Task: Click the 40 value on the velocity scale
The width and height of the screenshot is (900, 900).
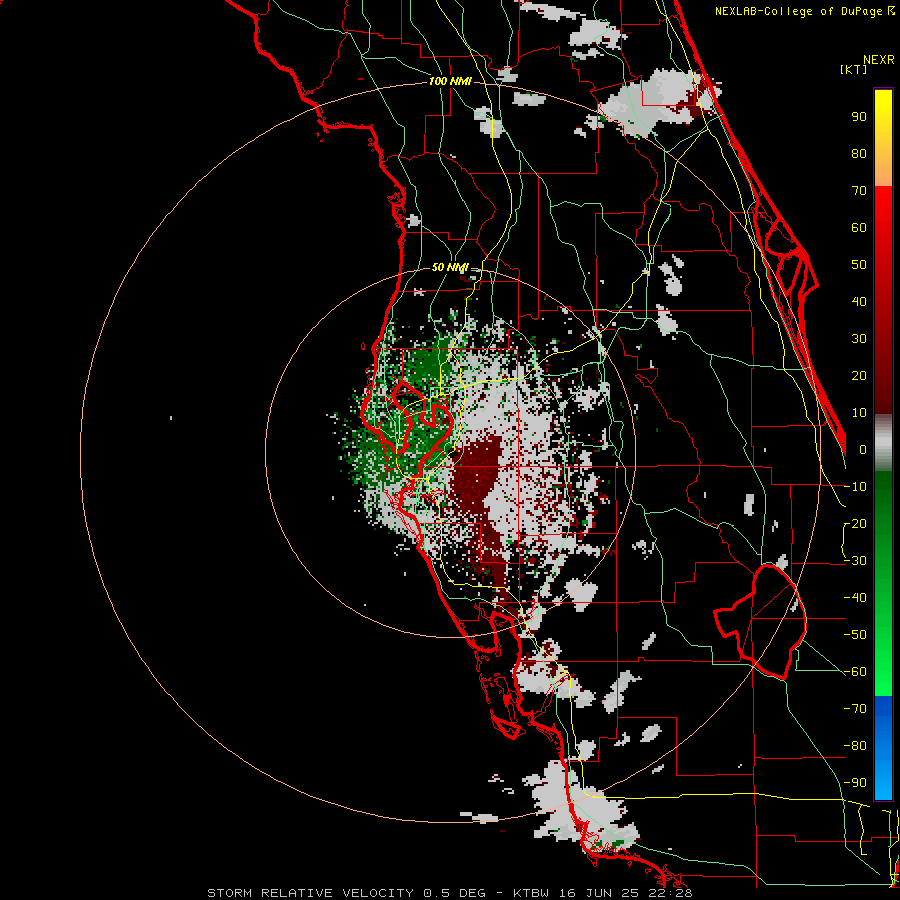Action: pyautogui.click(x=859, y=302)
